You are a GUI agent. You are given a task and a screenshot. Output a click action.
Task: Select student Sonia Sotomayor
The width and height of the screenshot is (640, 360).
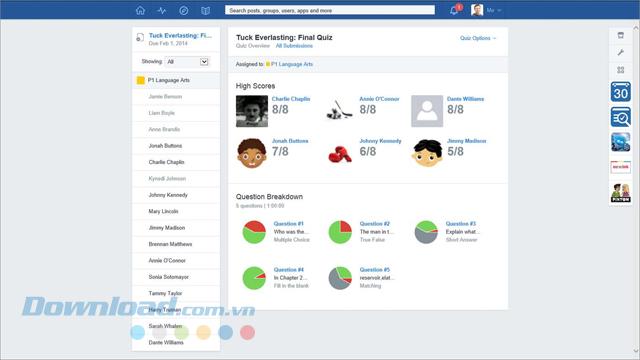pyautogui.click(x=169, y=277)
